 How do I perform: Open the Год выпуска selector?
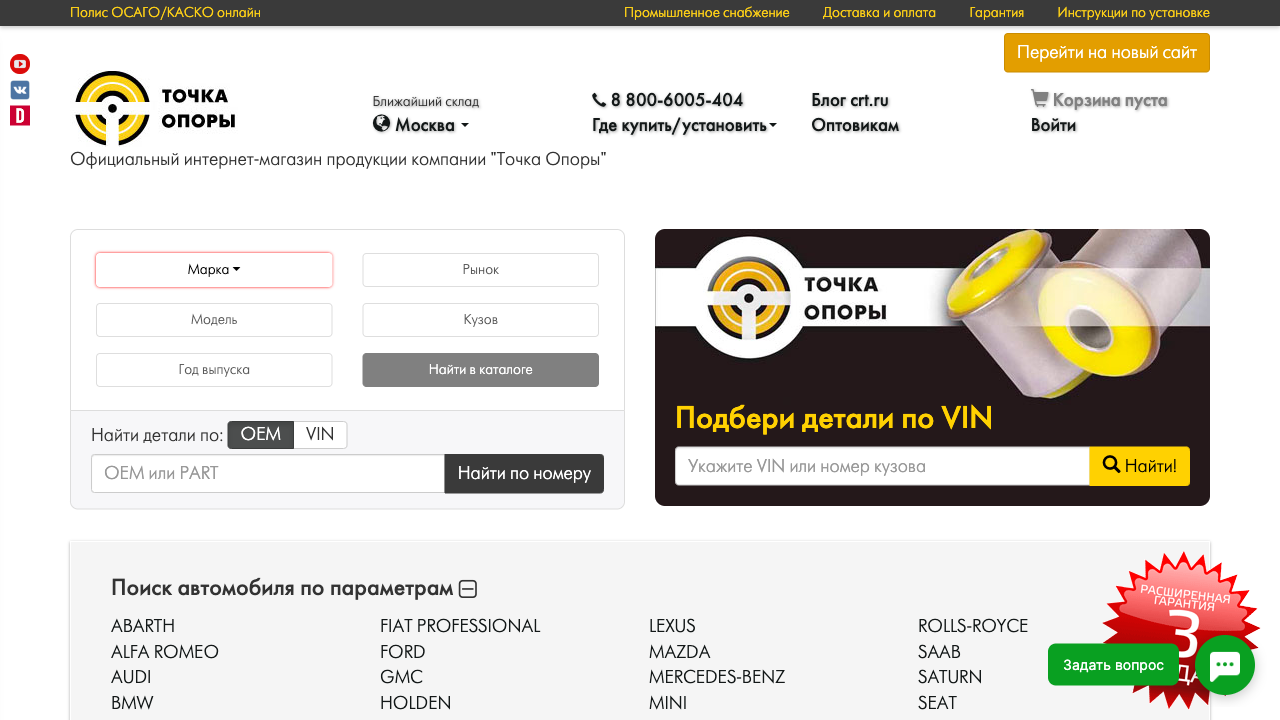(214, 370)
